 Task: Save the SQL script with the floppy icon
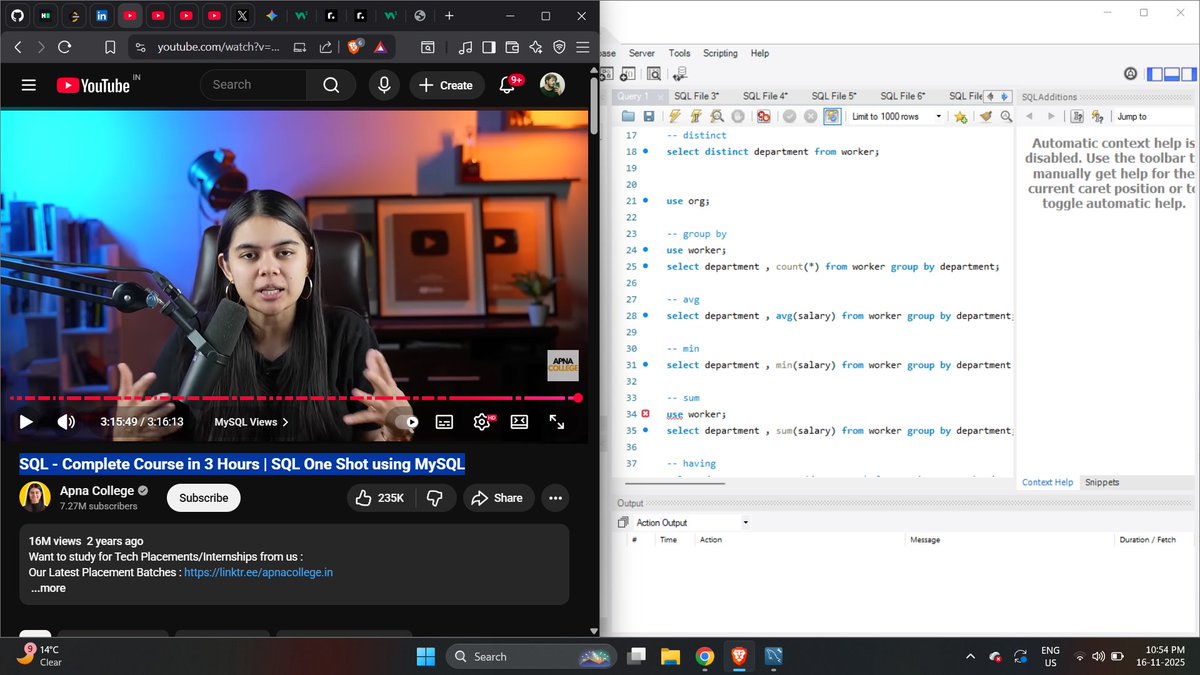tap(648, 117)
